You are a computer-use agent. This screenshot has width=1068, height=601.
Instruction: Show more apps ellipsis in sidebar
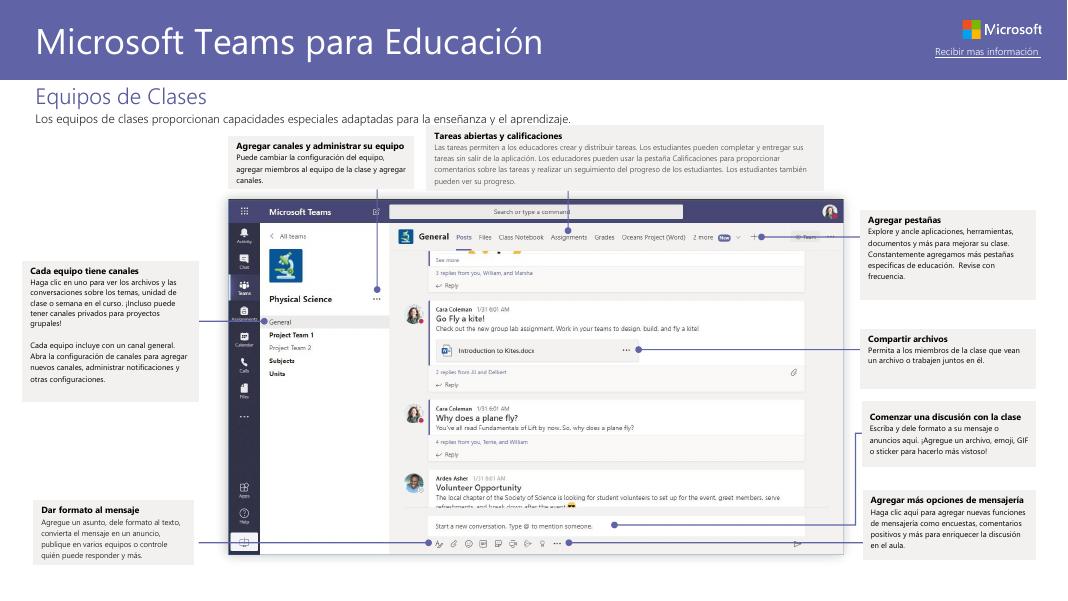[x=244, y=416]
